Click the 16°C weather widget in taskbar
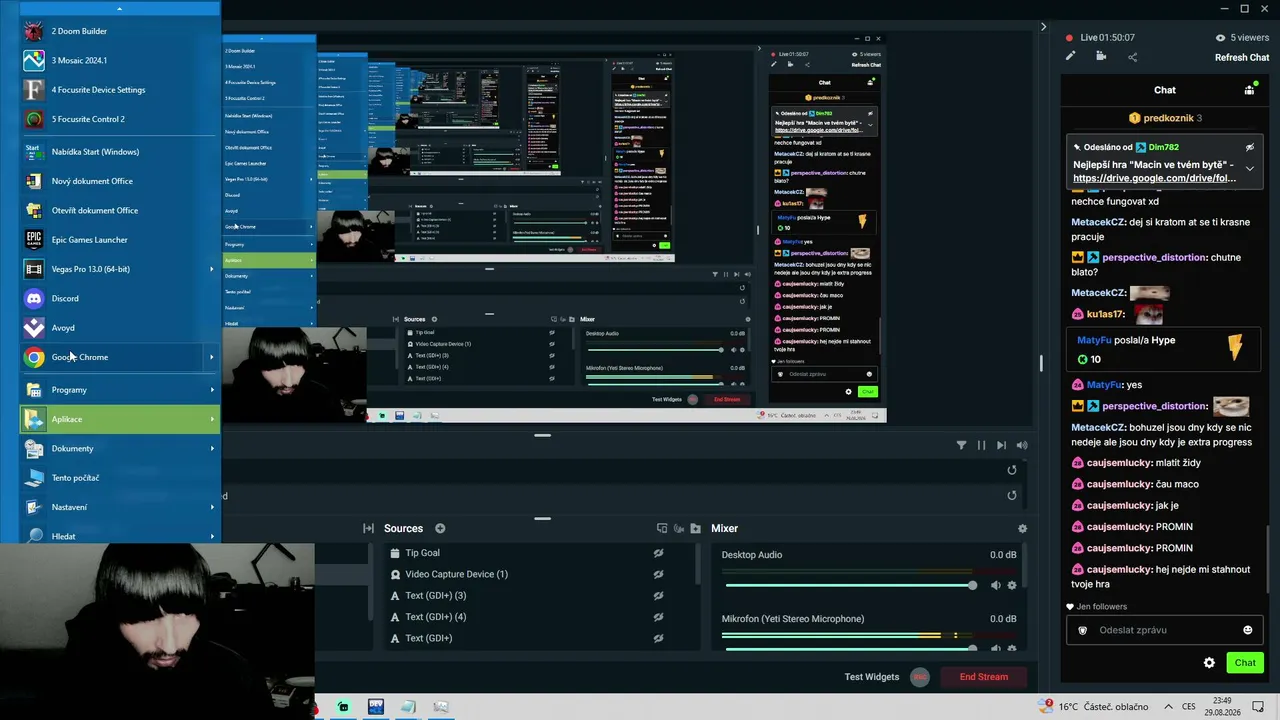Image resolution: width=1280 pixels, height=720 pixels. point(1094,706)
